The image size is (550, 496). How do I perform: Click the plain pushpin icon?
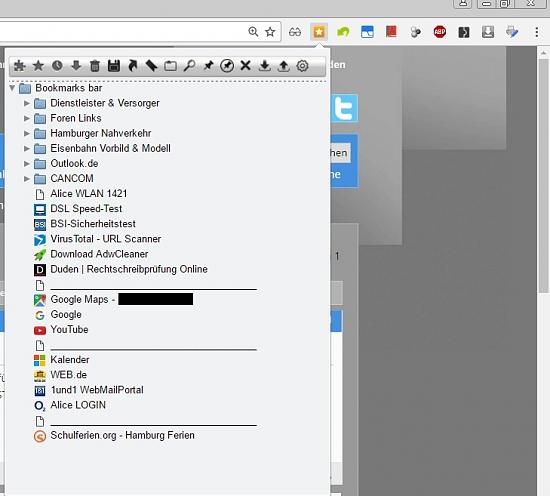click(208, 66)
